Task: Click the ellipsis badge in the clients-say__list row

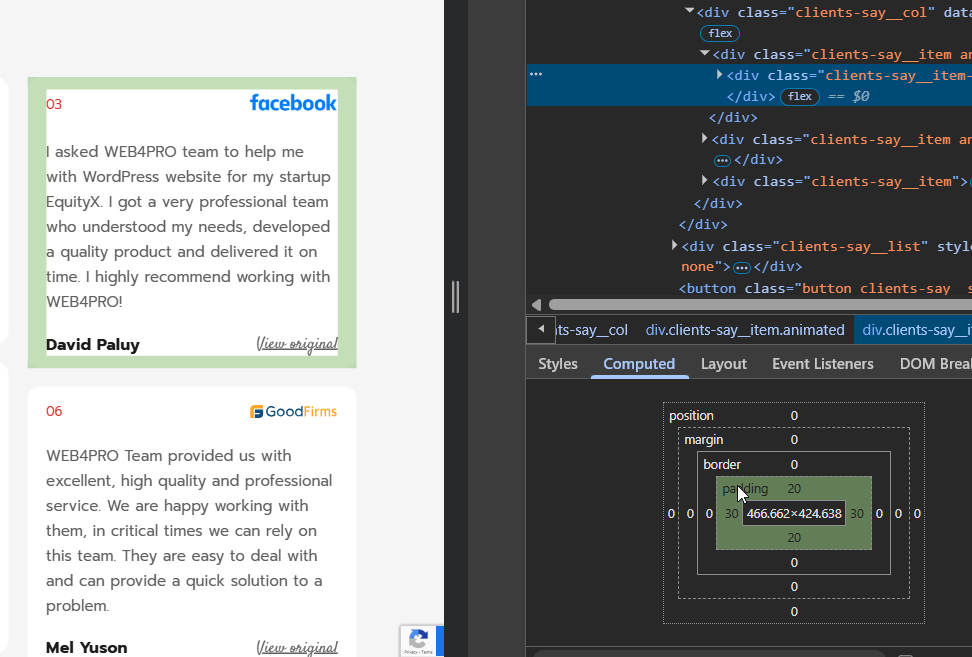Action: (x=741, y=267)
